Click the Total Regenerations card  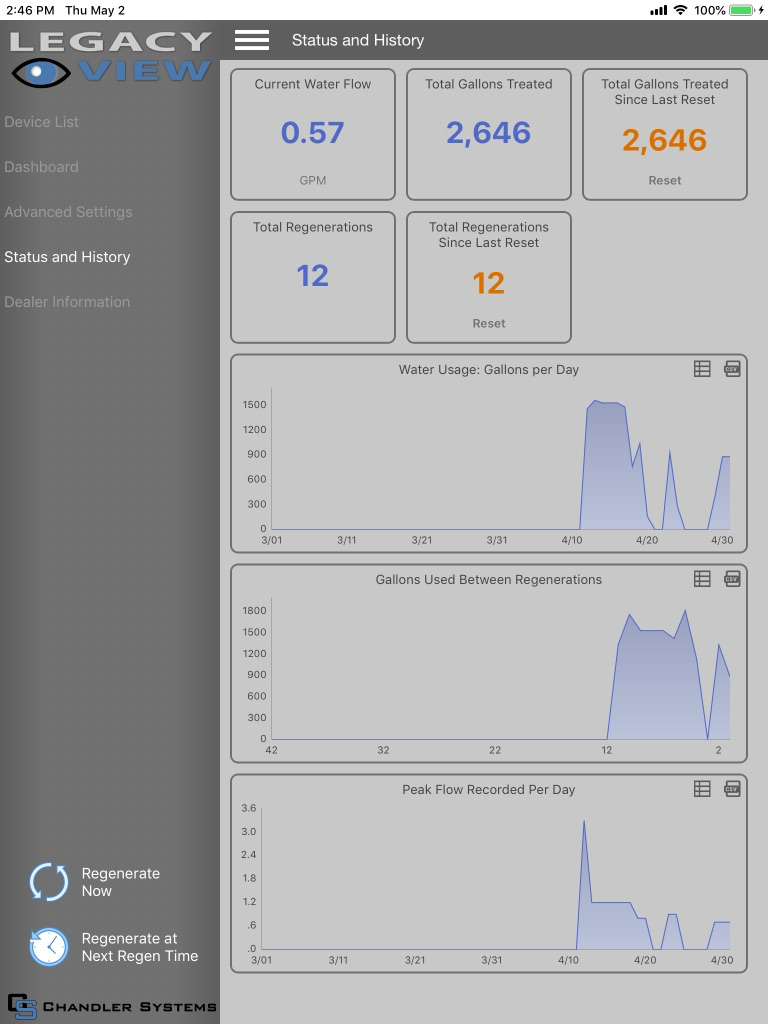tap(313, 278)
